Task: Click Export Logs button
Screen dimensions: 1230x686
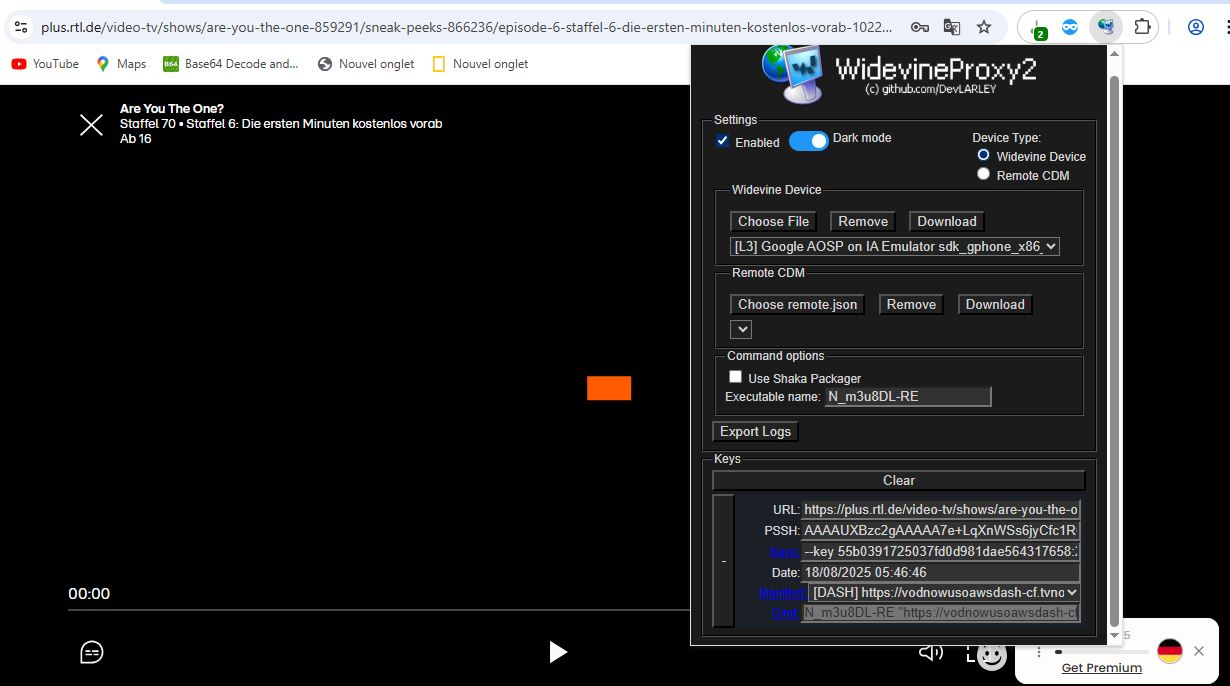Action: 755,432
